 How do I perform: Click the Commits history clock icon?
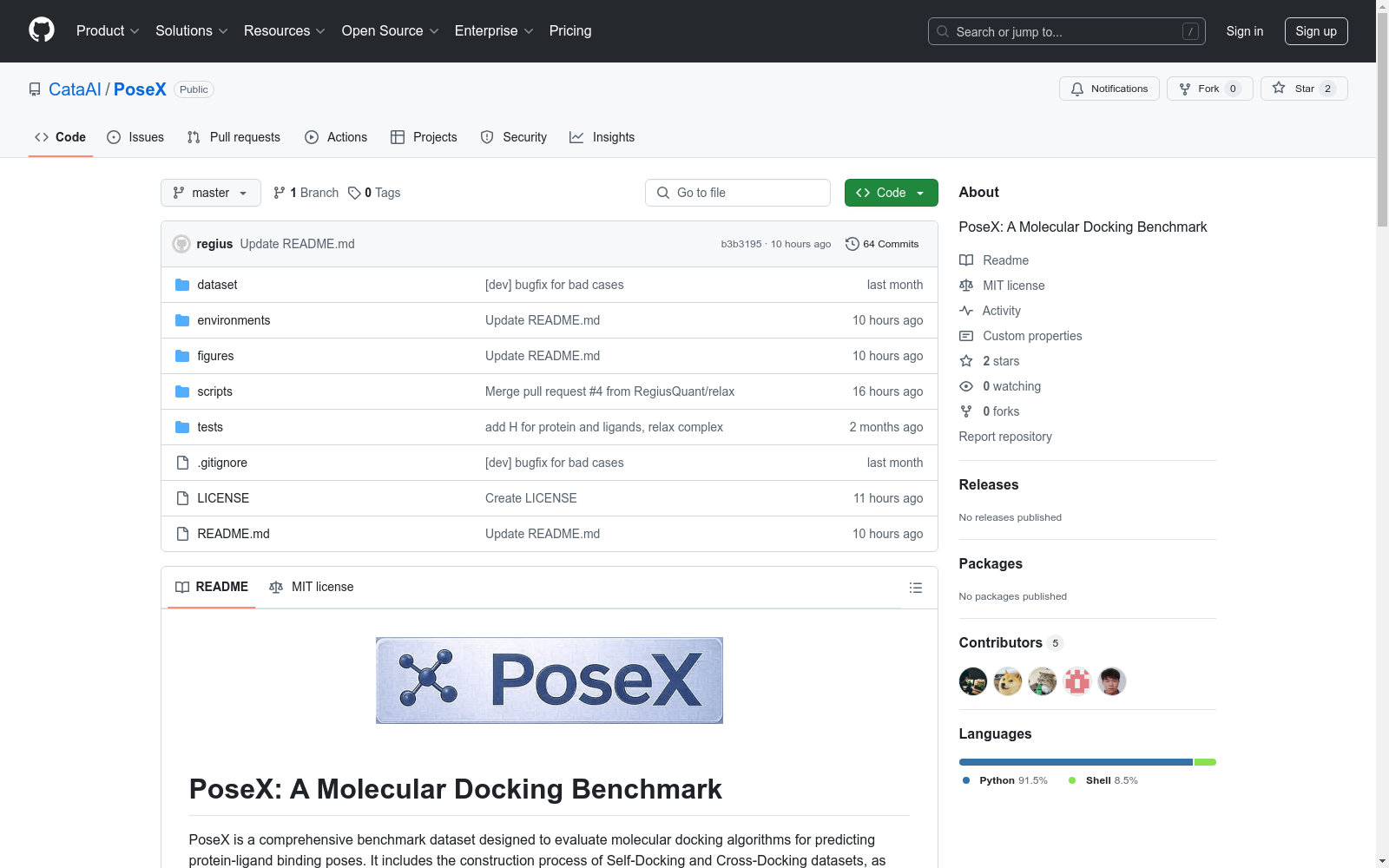[x=852, y=244]
